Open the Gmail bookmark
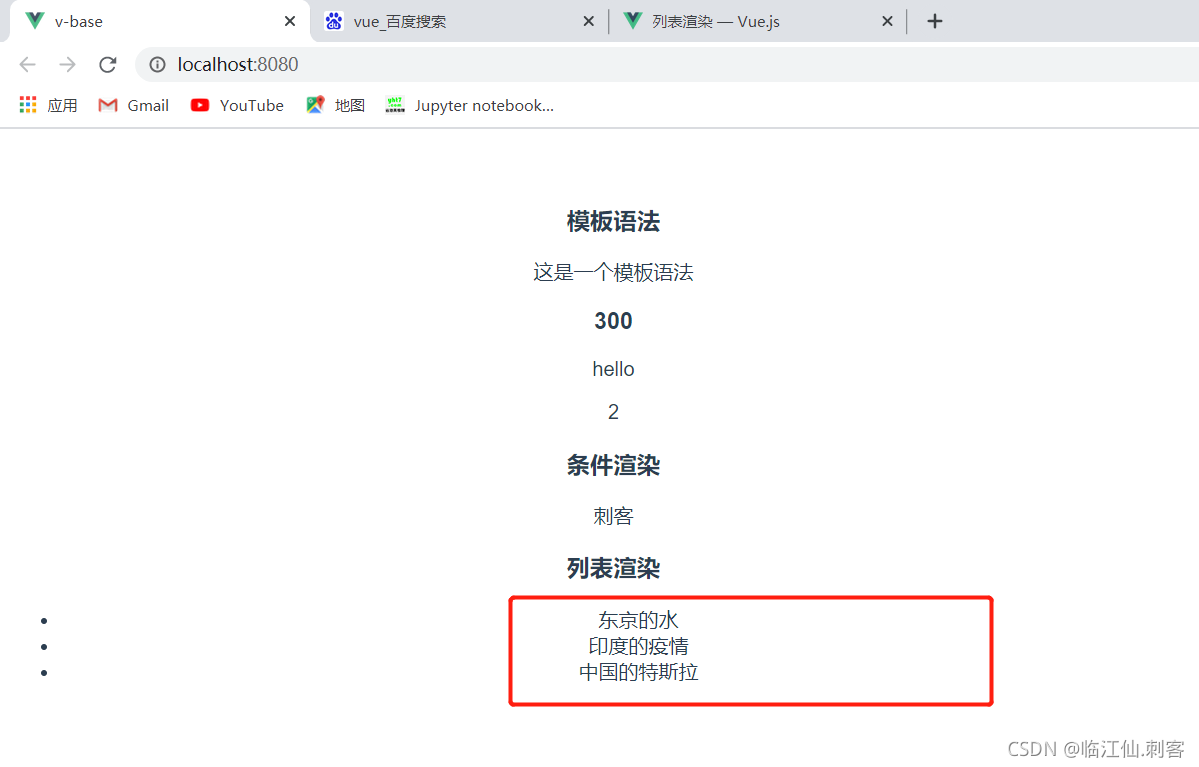The width and height of the screenshot is (1199, 767). (134, 106)
